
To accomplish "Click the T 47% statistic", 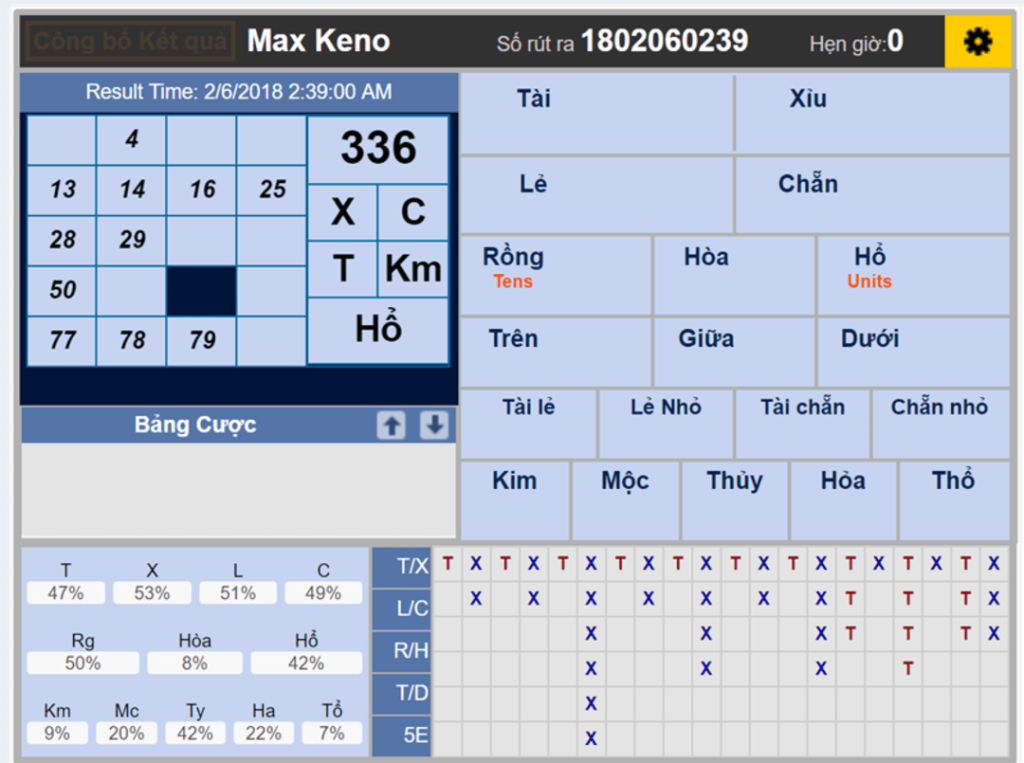I will (x=66, y=593).
